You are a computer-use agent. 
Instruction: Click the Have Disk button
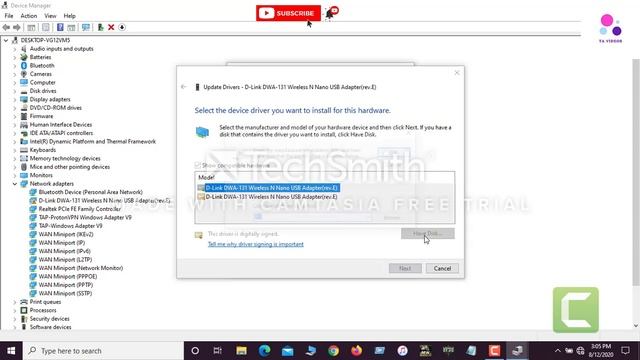427,233
